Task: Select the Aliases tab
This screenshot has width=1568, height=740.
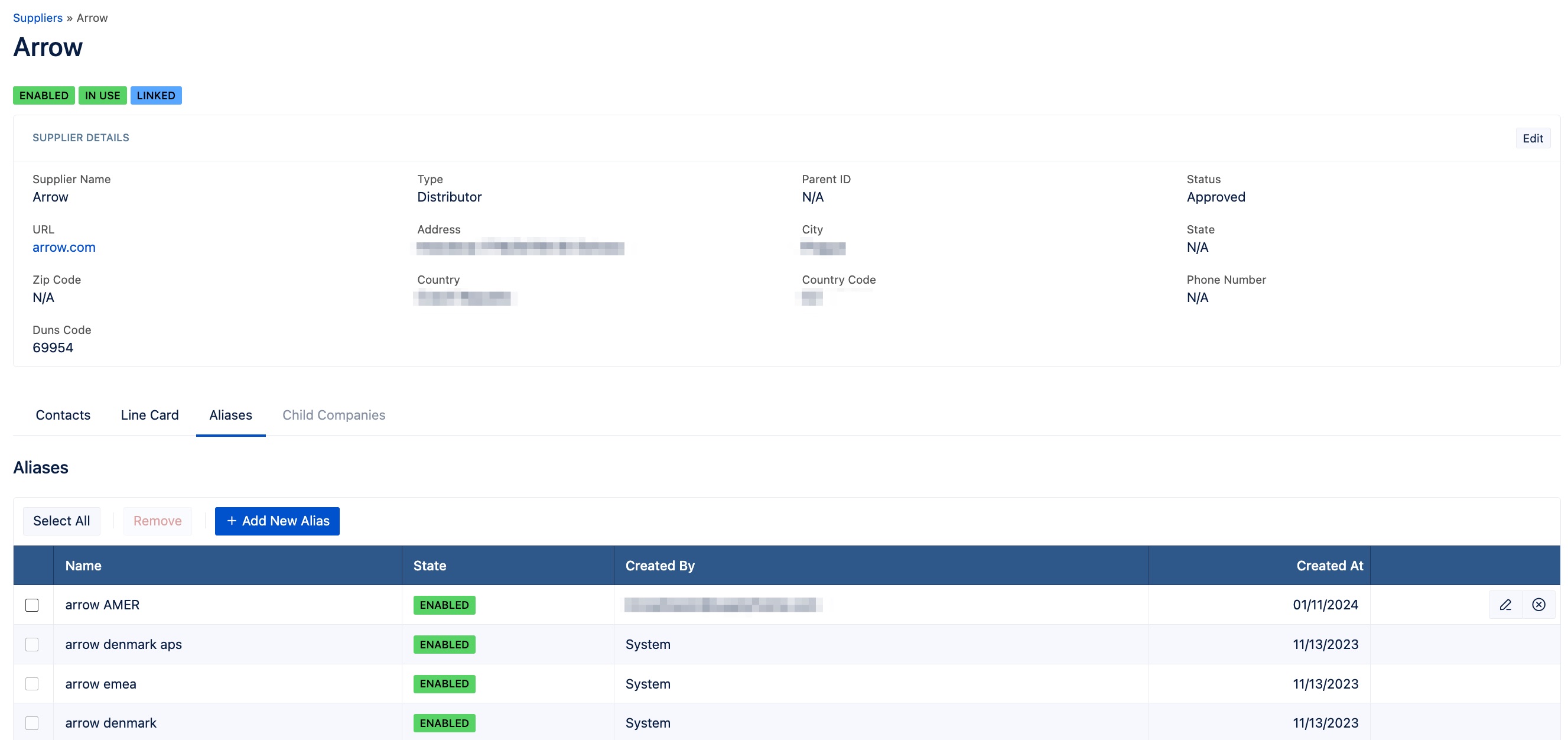Action: click(x=230, y=415)
